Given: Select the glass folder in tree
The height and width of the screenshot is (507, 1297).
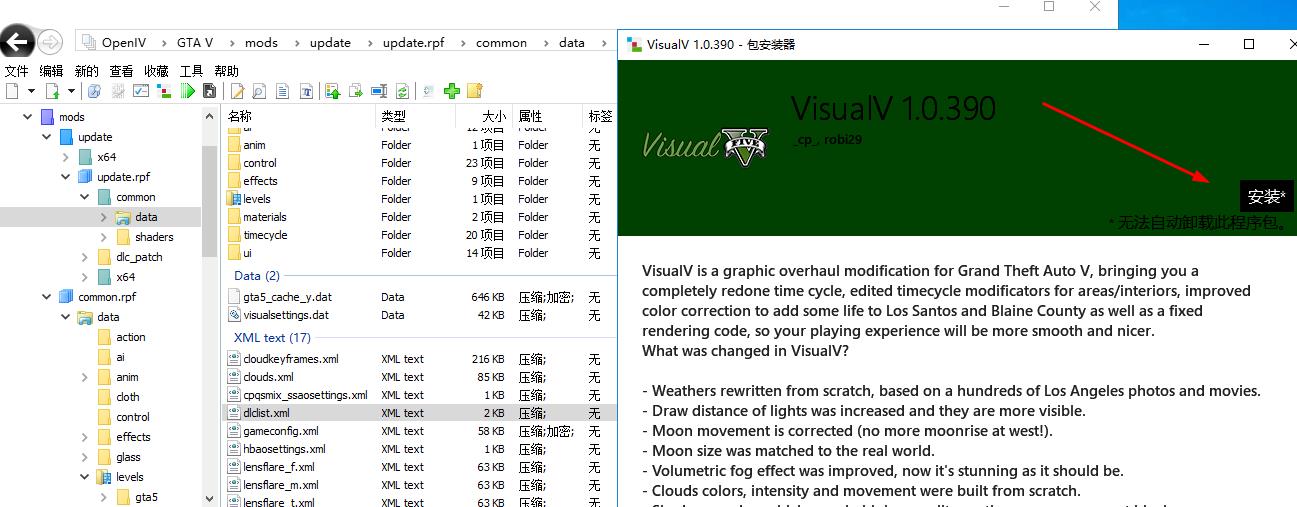Looking at the screenshot, I should coord(128,457).
